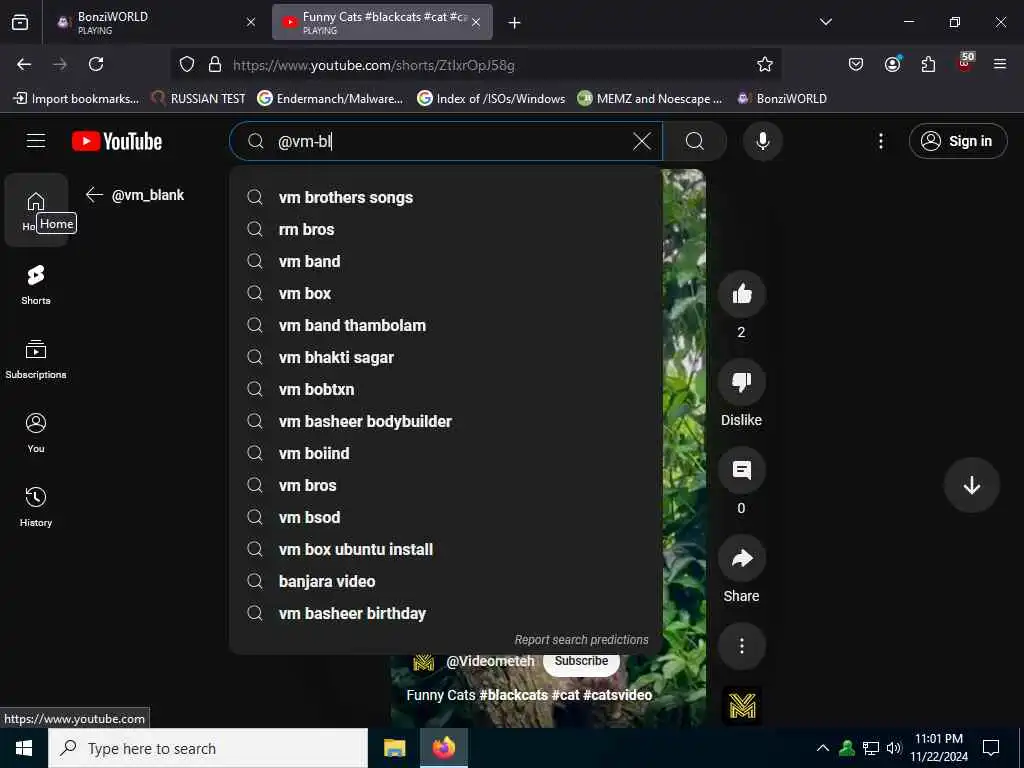The width and height of the screenshot is (1024, 768).
Task: Open Subscriptions in the sidebar
Action: click(x=36, y=359)
